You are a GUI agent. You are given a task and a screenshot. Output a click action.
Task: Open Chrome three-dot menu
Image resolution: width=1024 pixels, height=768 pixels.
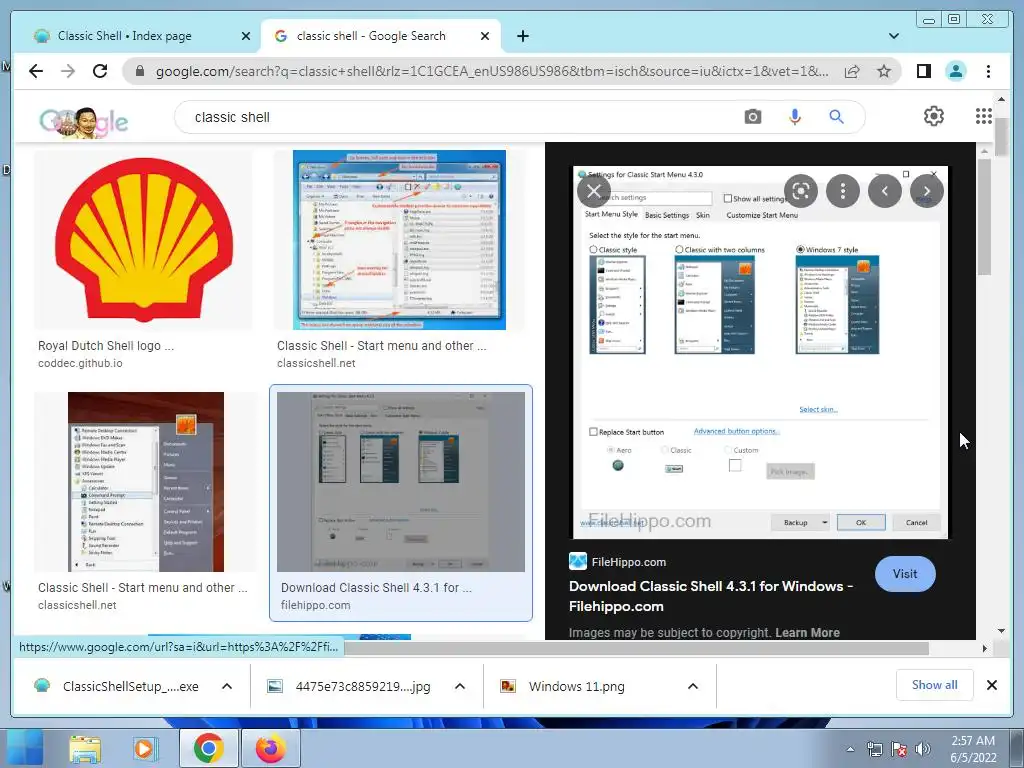(x=988, y=71)
